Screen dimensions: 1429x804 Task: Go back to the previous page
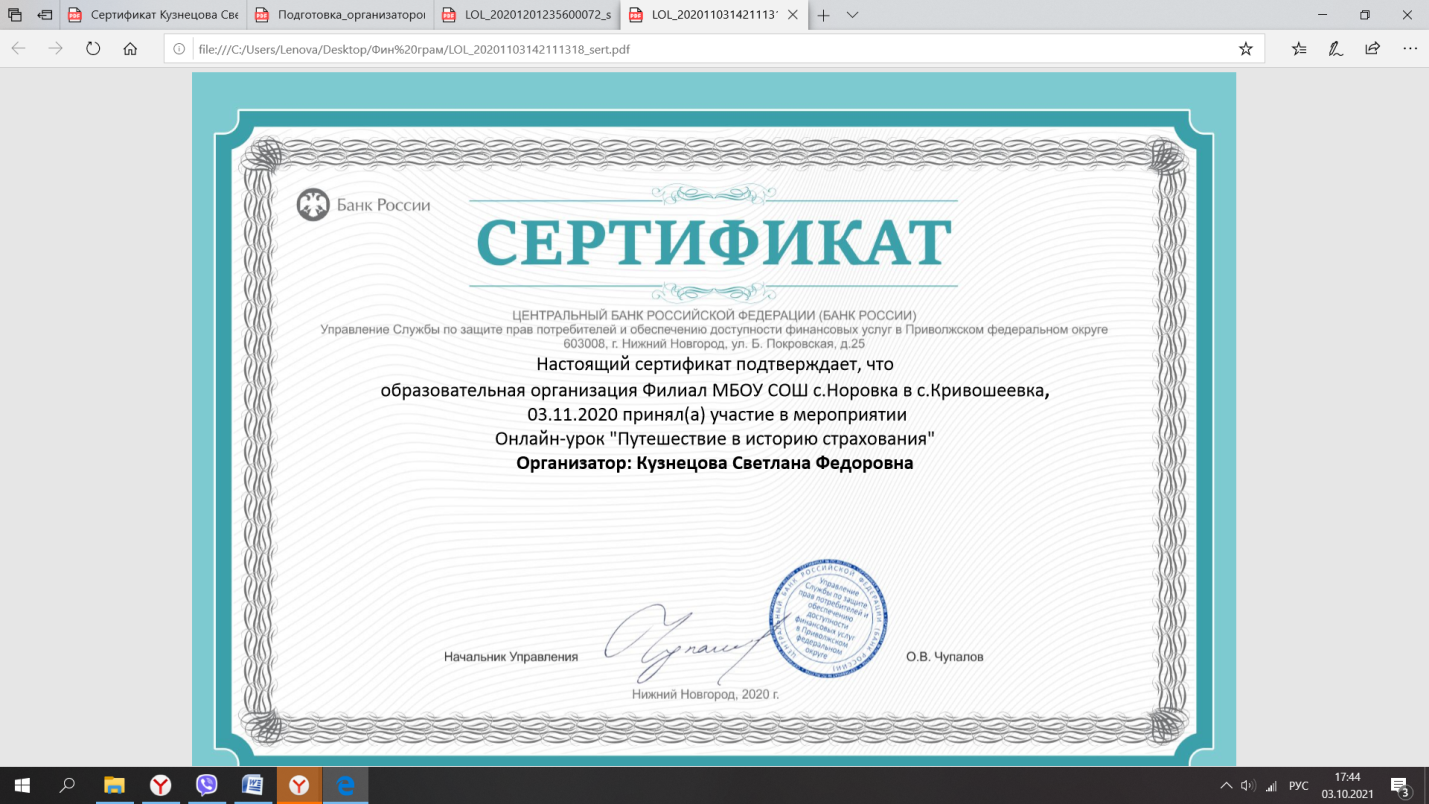18,48
